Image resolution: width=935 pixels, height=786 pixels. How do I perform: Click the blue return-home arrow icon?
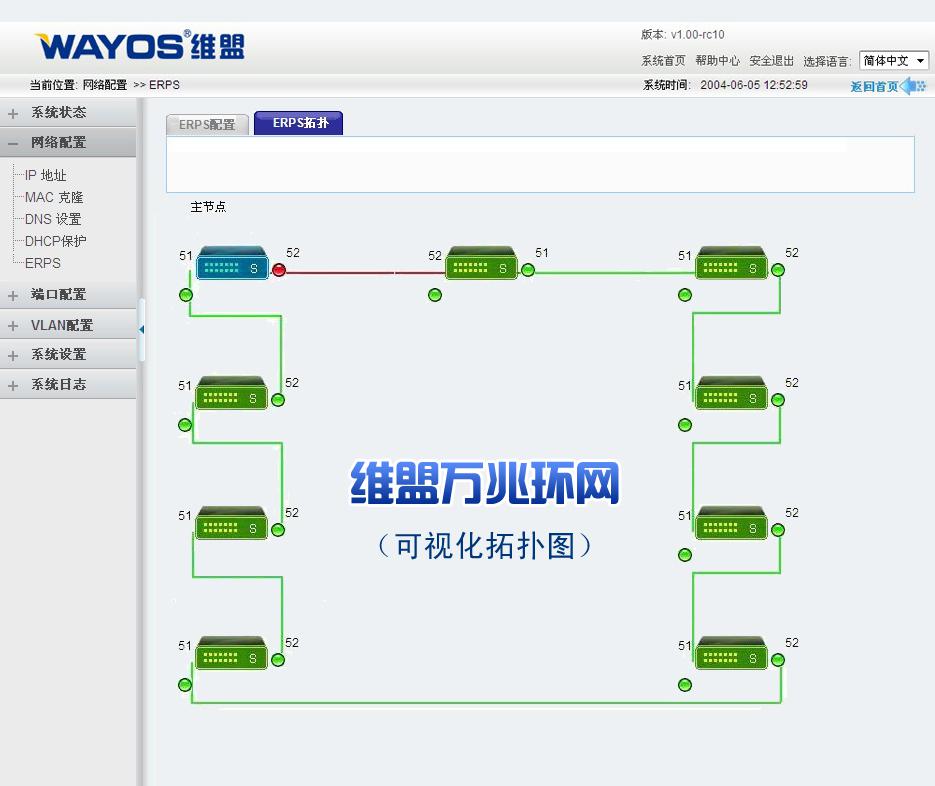(x=914, y=86)
